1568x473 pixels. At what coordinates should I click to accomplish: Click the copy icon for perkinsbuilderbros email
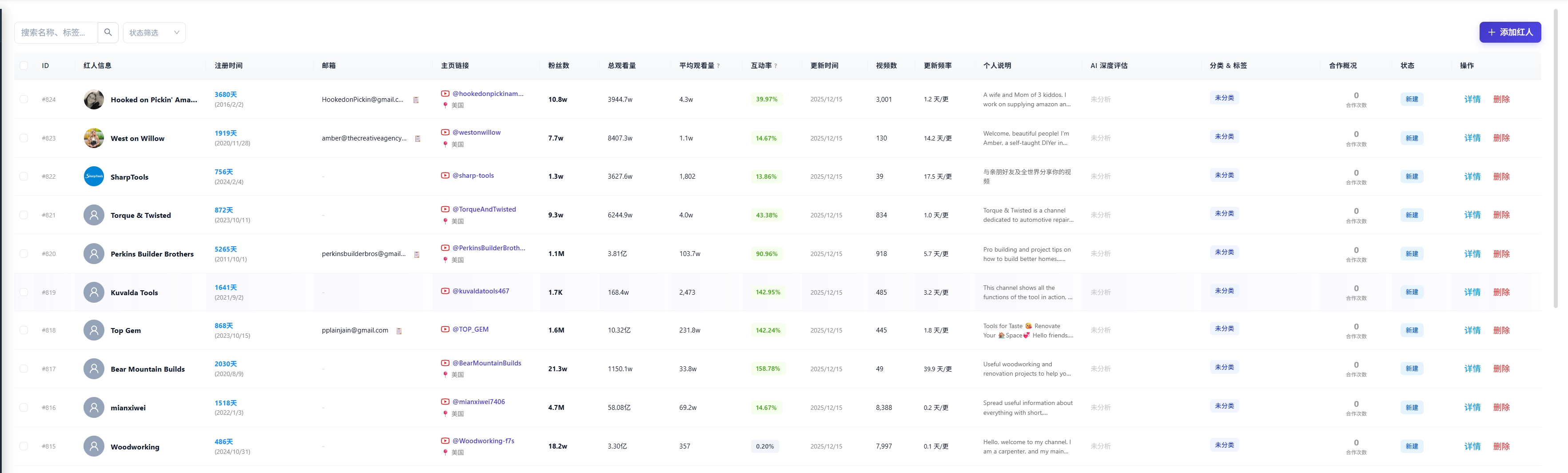pyautogui.click(x=417, y=255)
